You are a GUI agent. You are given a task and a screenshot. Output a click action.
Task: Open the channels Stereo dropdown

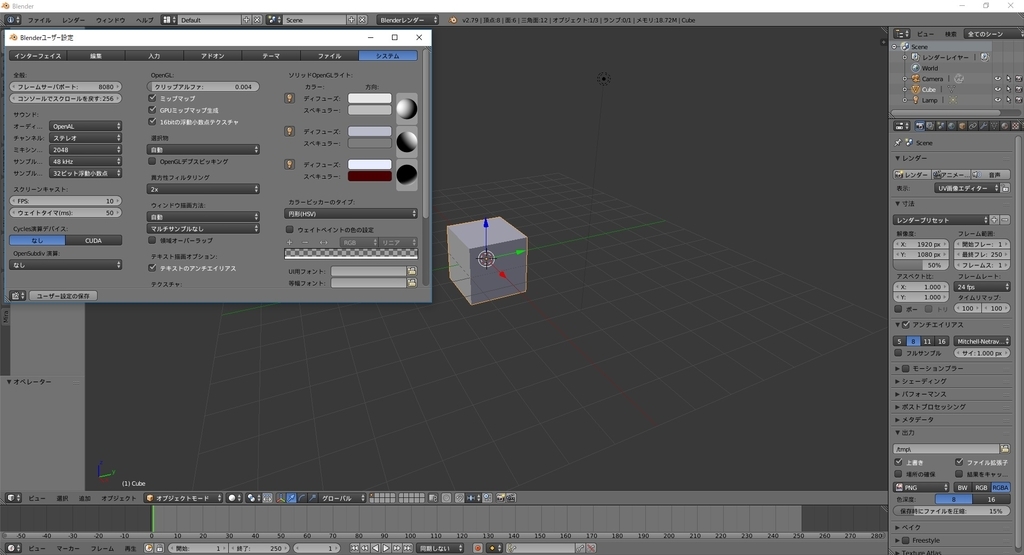pyautogui.click(x=86, y=138)
